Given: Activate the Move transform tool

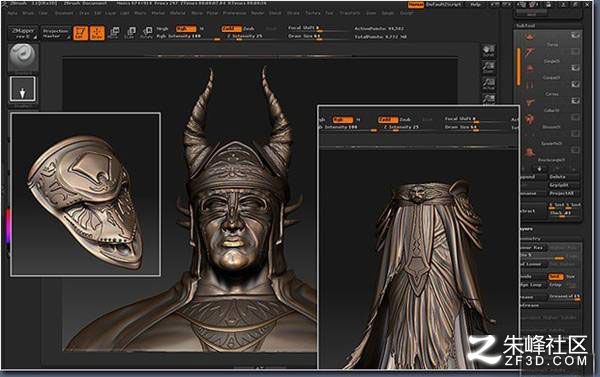Looking at the screenshot, I should (114, 33).
